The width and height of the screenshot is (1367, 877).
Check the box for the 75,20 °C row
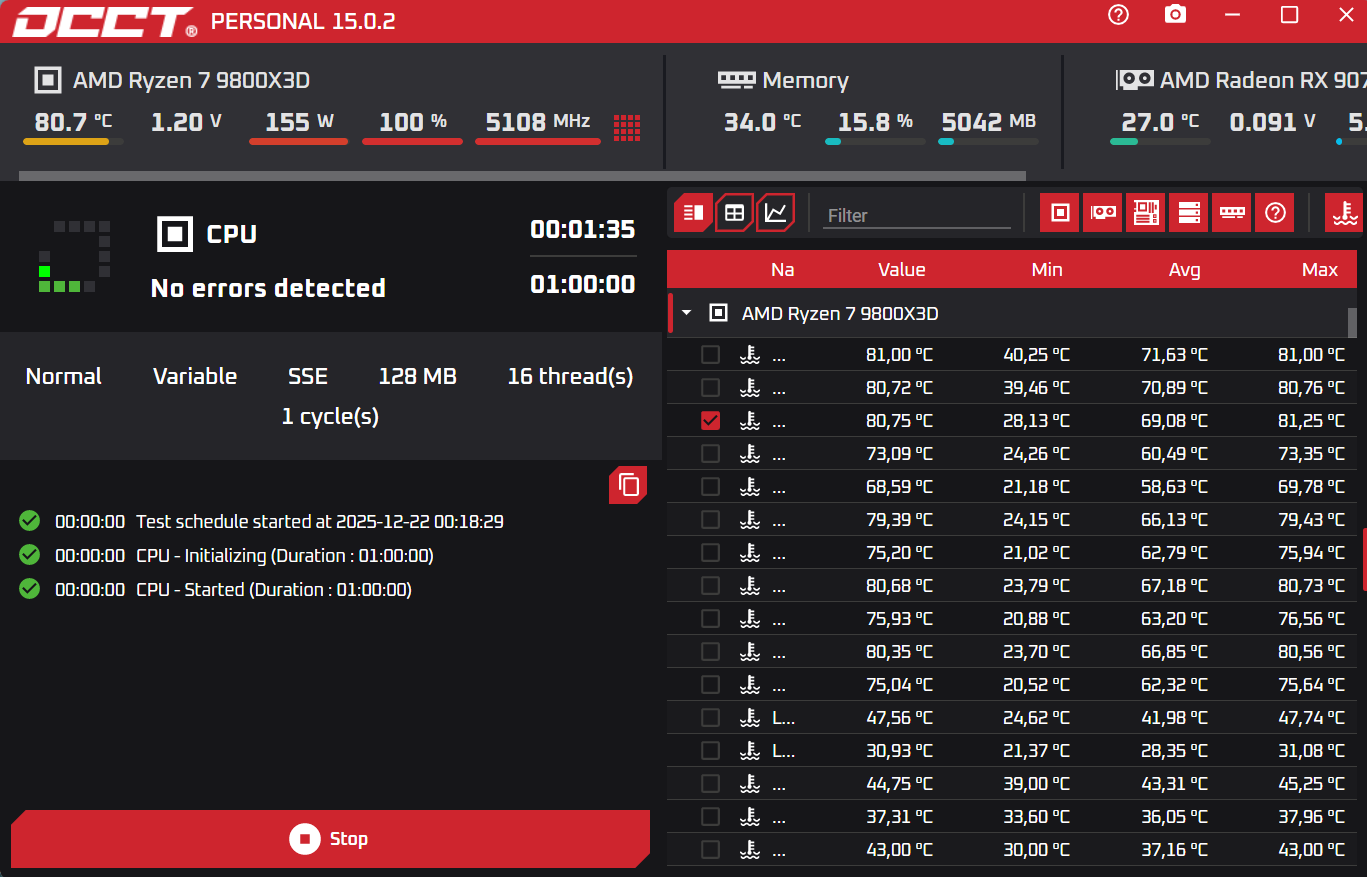pyautogui.click(x=710, y=552)
